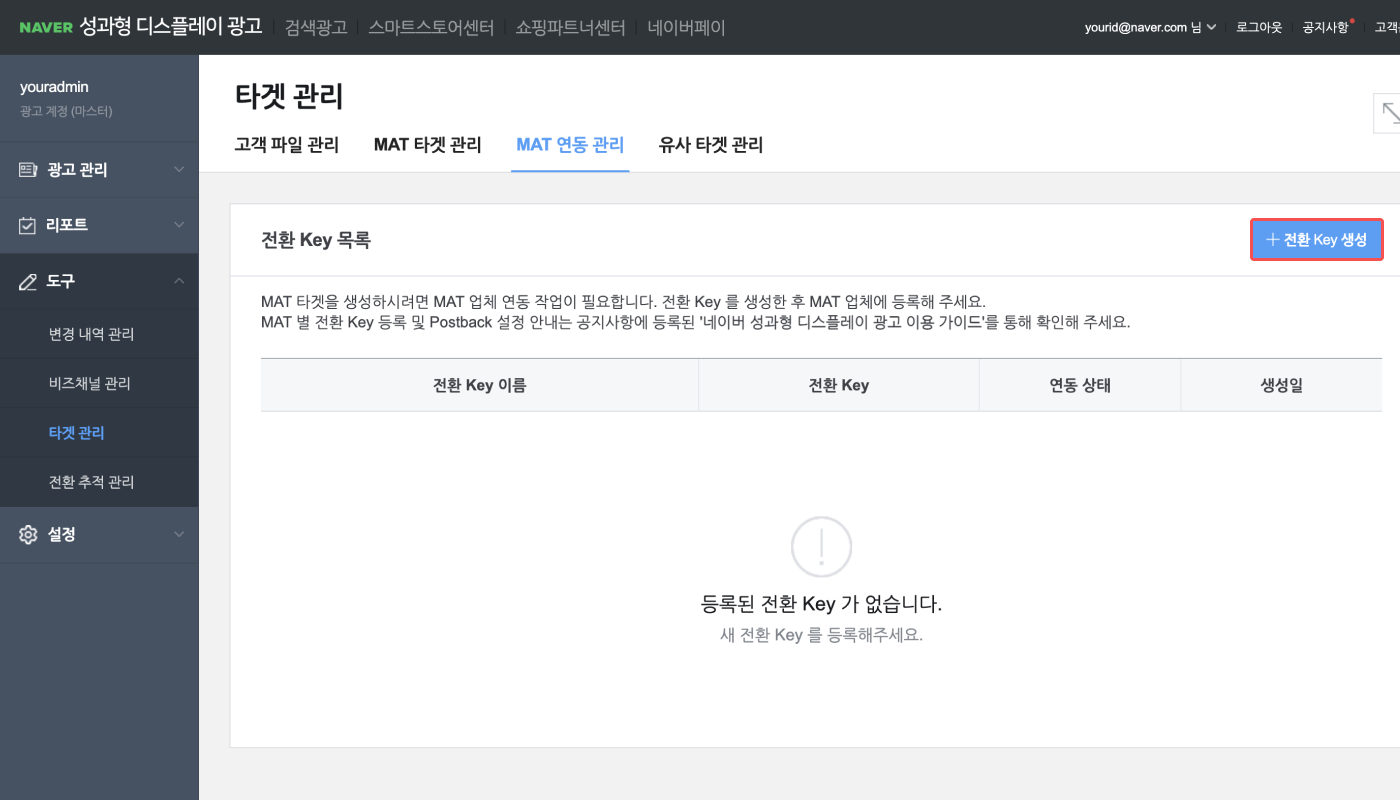Click the 타겟 관리 page title
Image resolution: width=1400 pixels, height=800 pixels.
tap(289, 96)
